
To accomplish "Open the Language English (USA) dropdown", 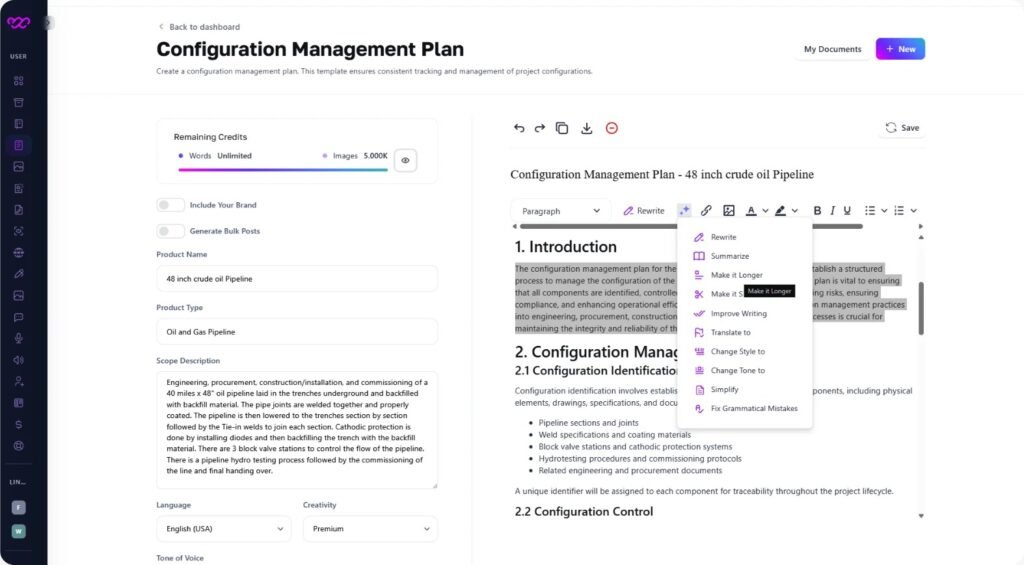I will click(x=224, y=529).
